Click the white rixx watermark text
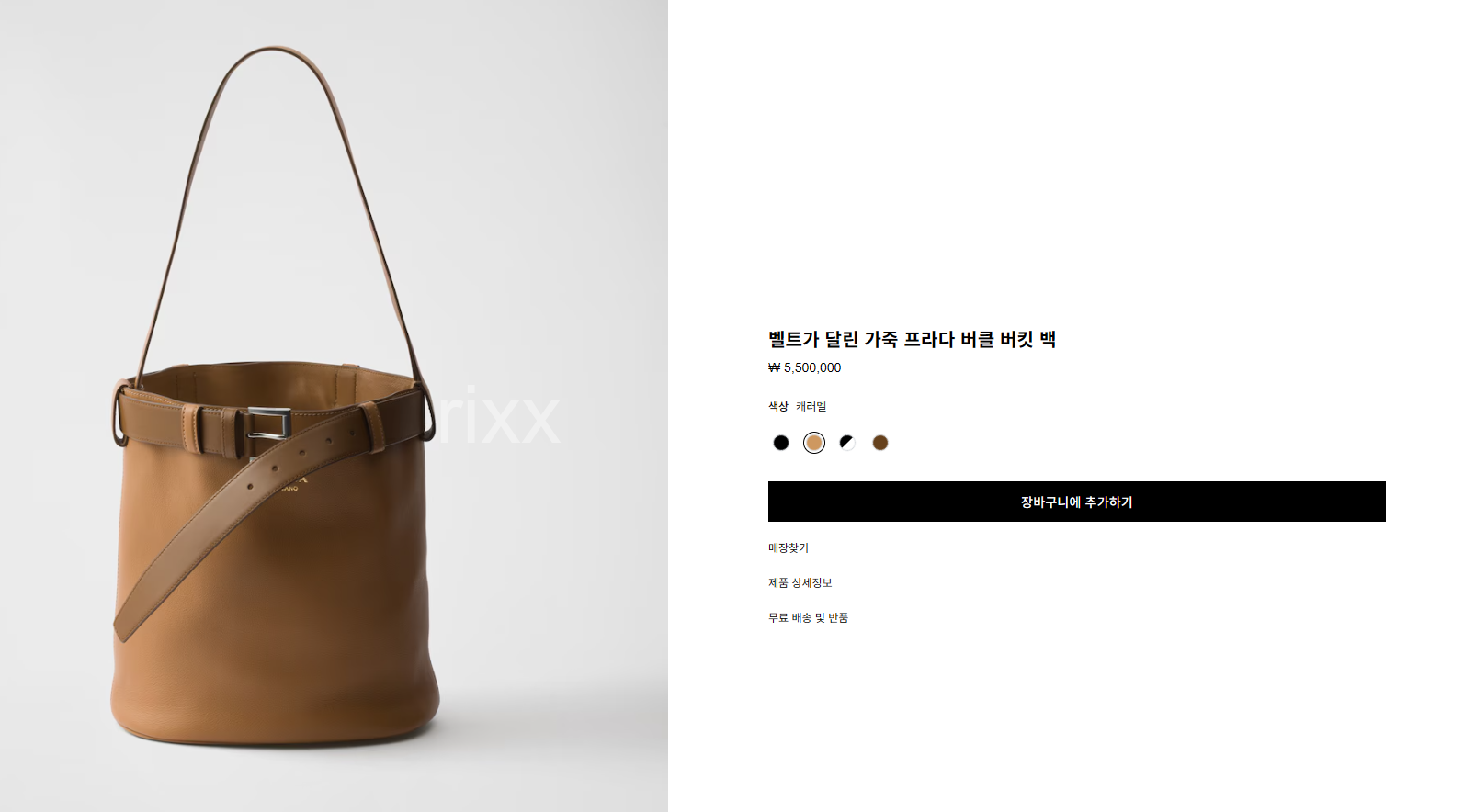Viewport: 1475px width, 812px height. click(496, 416)
